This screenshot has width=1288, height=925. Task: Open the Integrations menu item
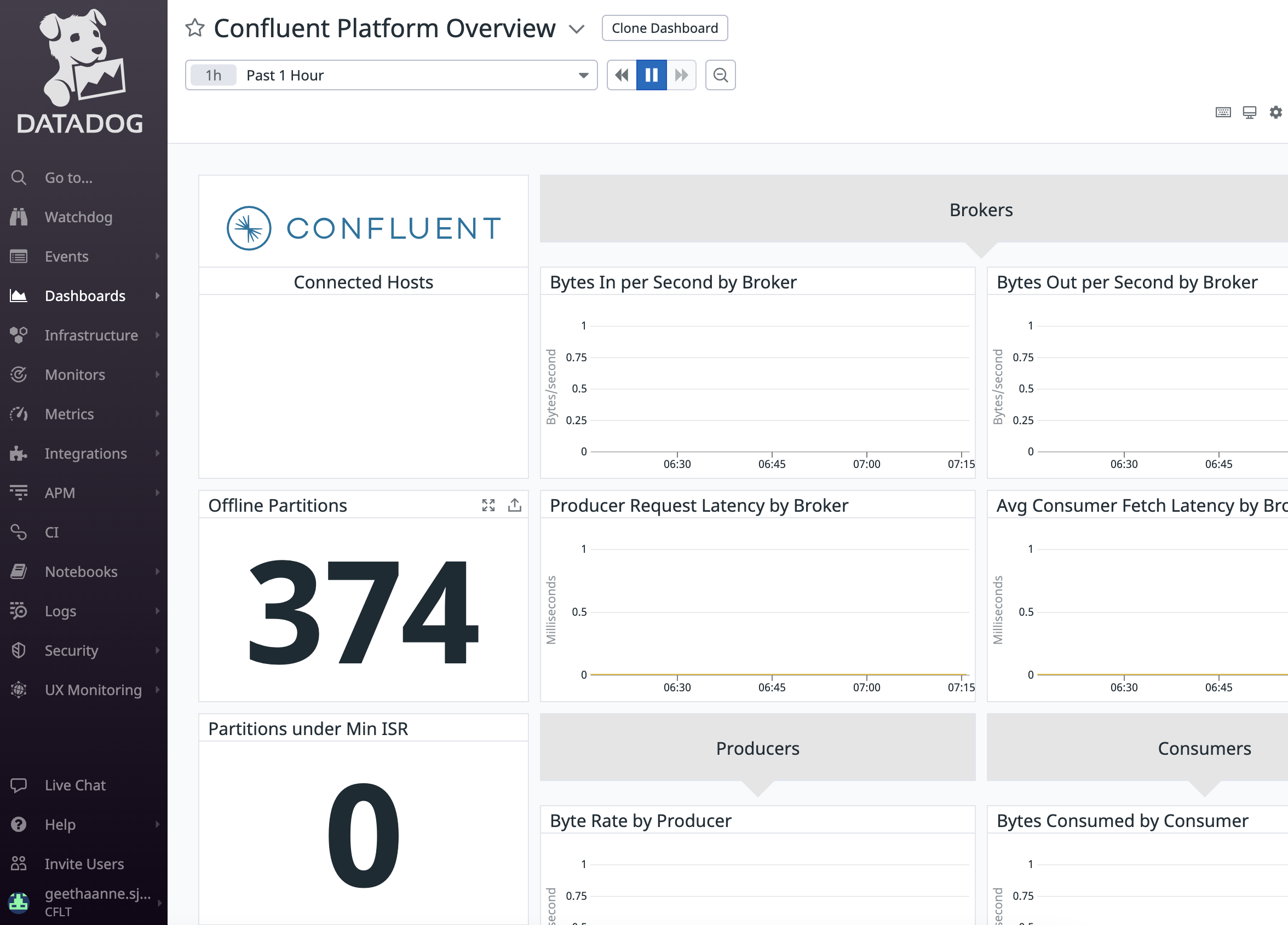coord(85,453)
